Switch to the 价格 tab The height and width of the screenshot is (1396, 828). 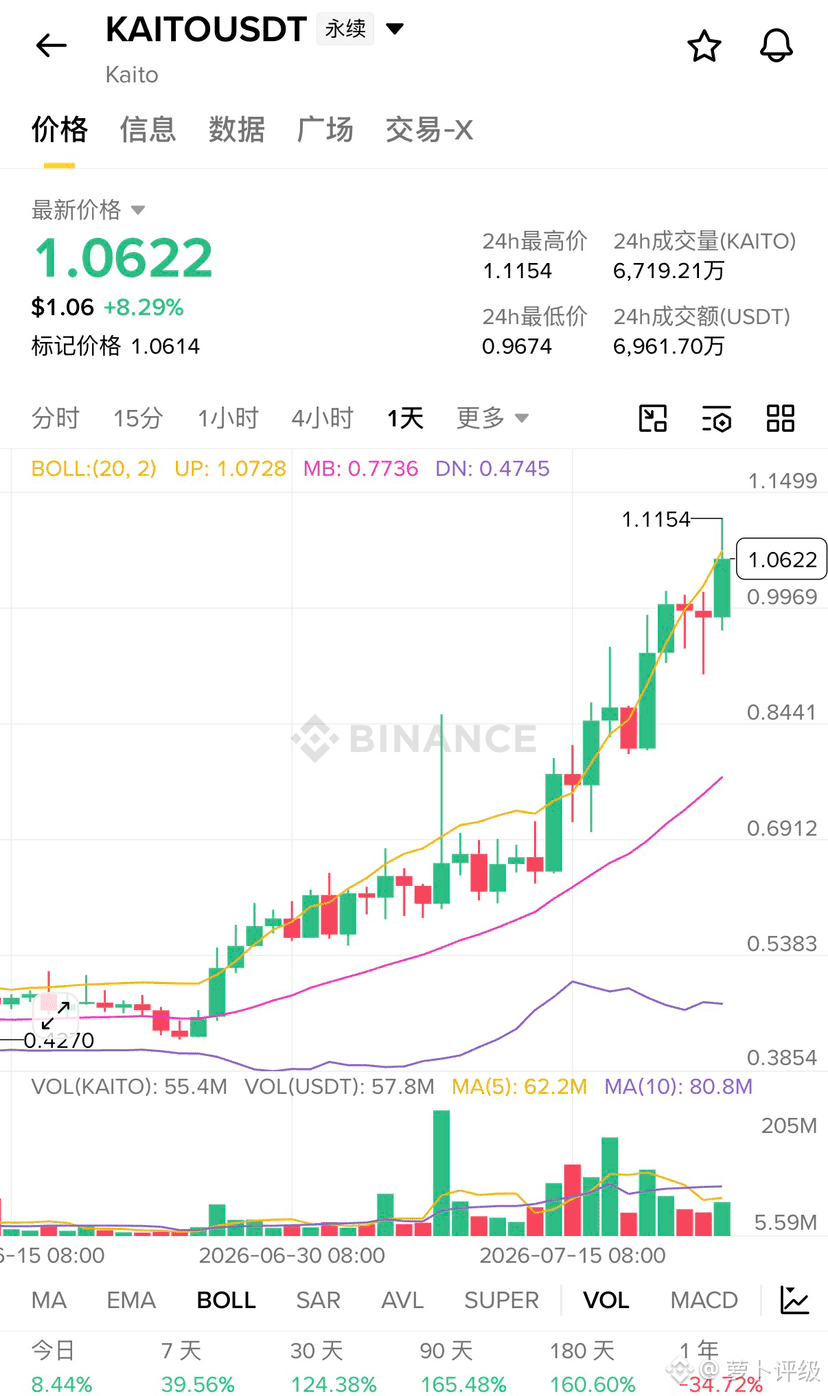60,130
